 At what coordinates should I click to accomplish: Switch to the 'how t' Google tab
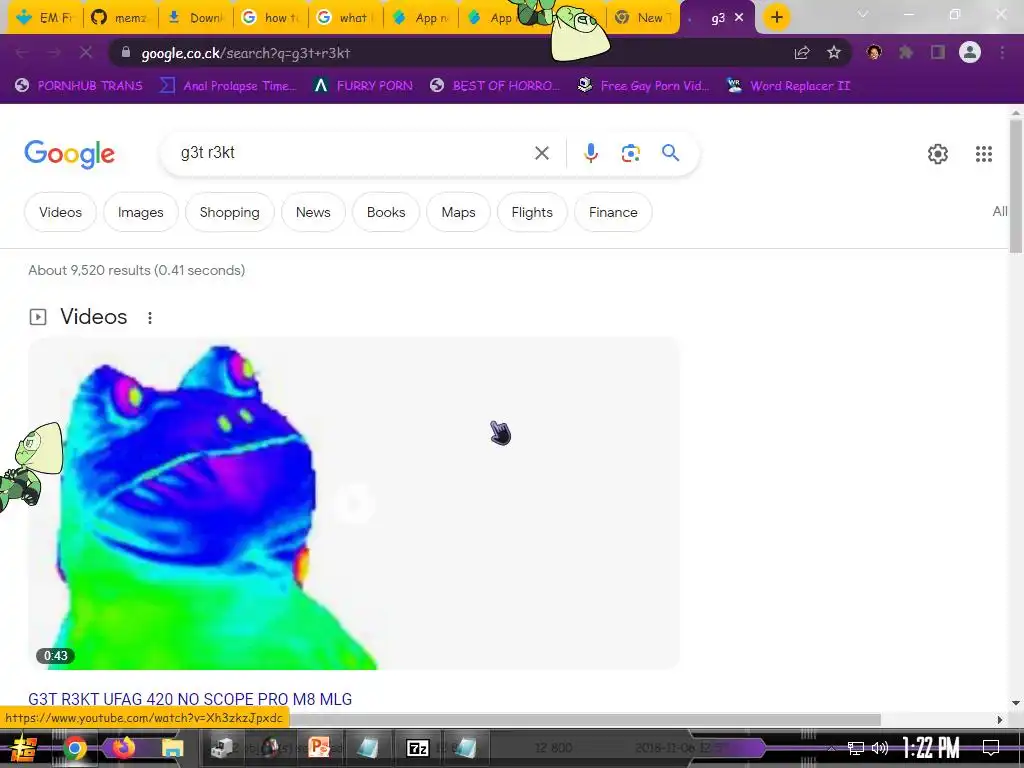(x=270, y=18)
